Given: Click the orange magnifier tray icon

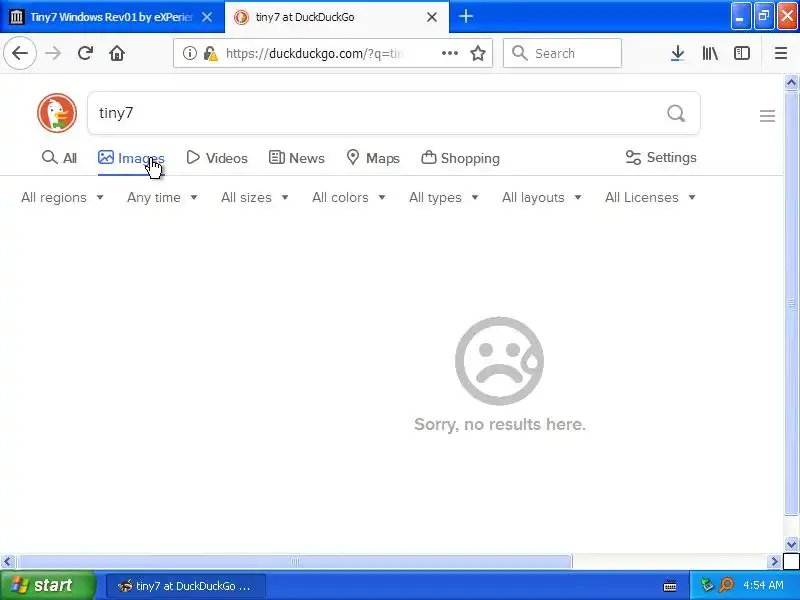Looking at the screenshot, I should click(x=726, y=585).
